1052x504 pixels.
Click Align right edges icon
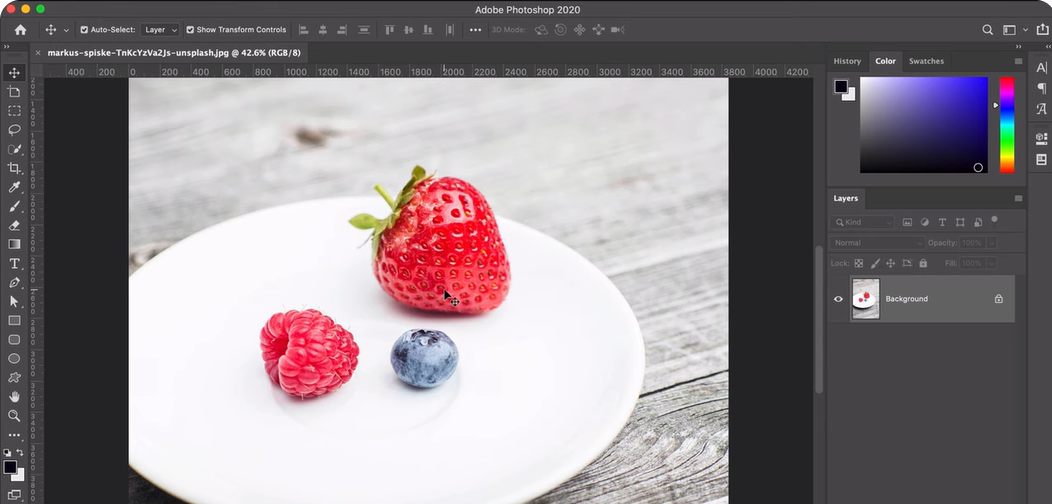click(342, 30)
